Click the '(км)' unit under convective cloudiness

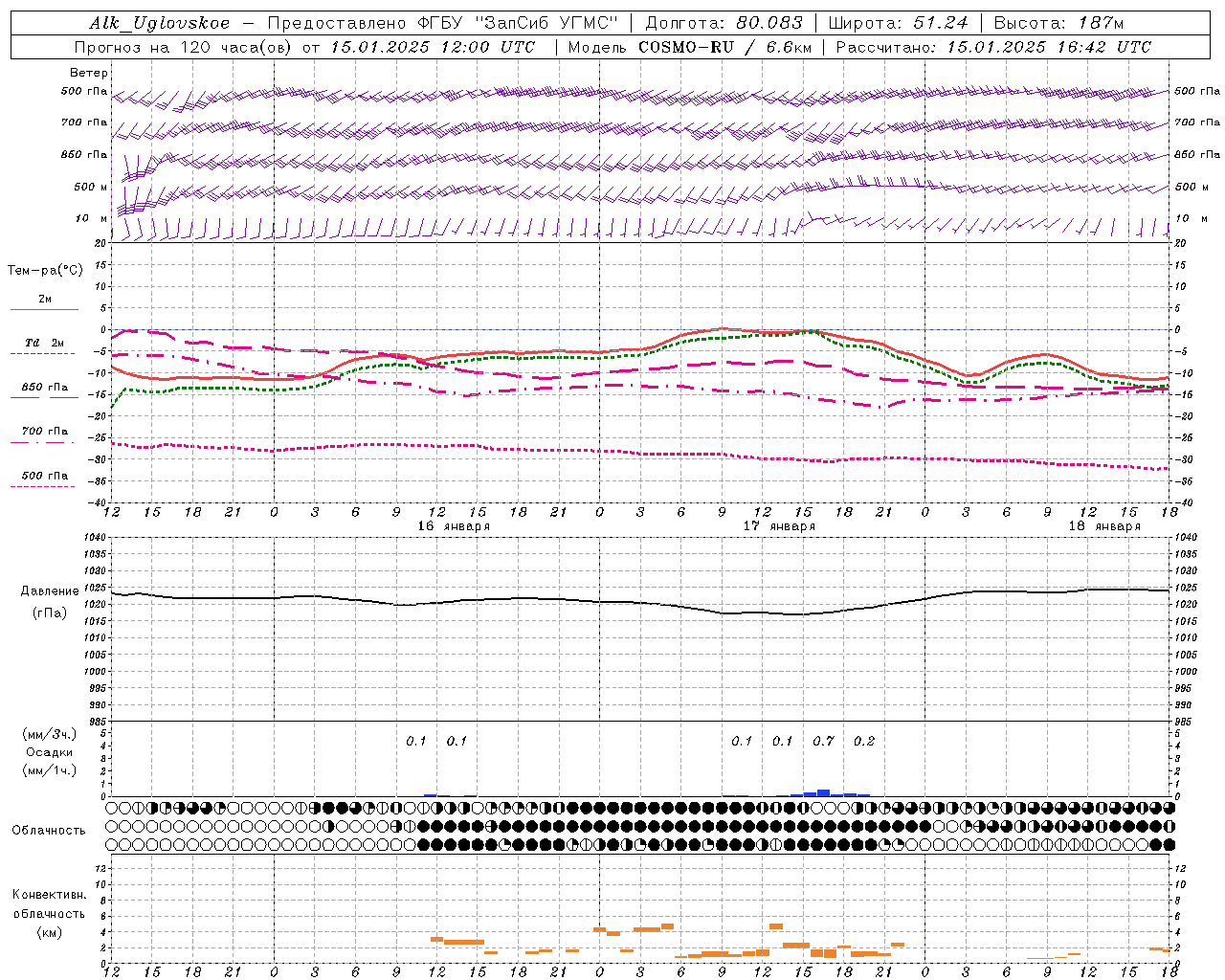pos(50,932)
